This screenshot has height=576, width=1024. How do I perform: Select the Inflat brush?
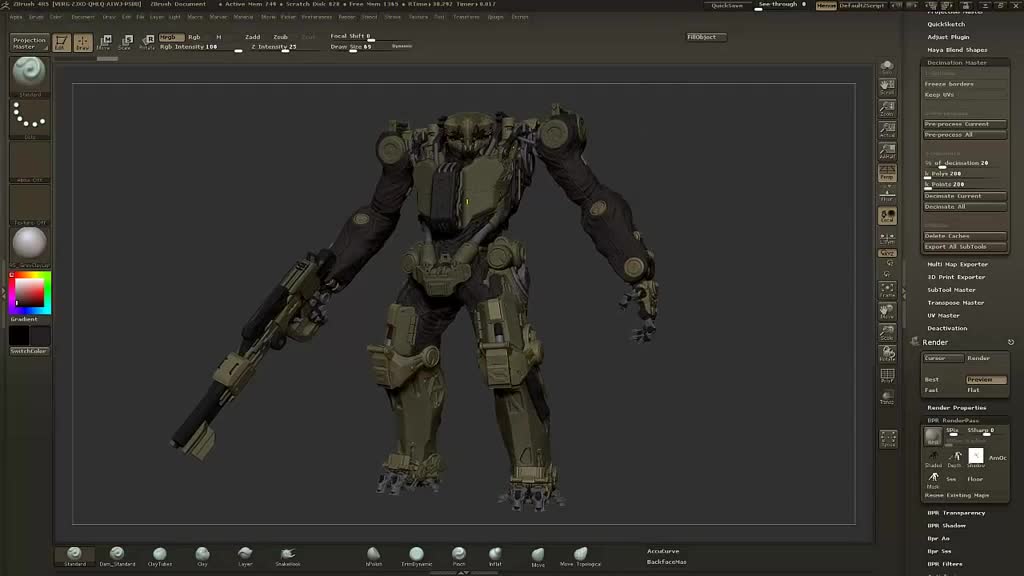coord(495,556)
